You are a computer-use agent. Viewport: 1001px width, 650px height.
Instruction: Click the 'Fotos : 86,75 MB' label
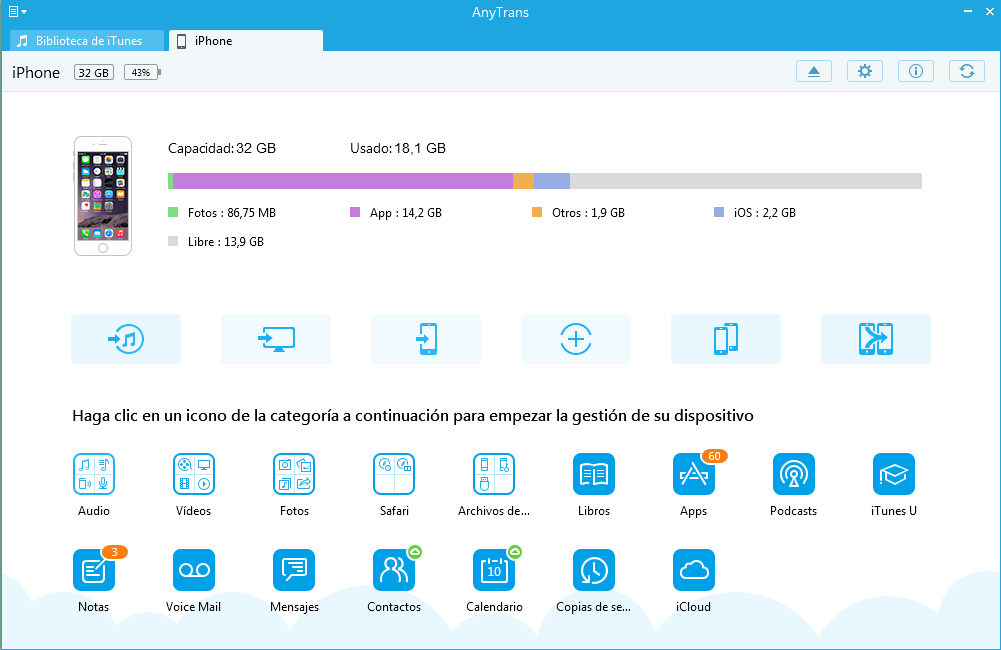click(232, 213)
